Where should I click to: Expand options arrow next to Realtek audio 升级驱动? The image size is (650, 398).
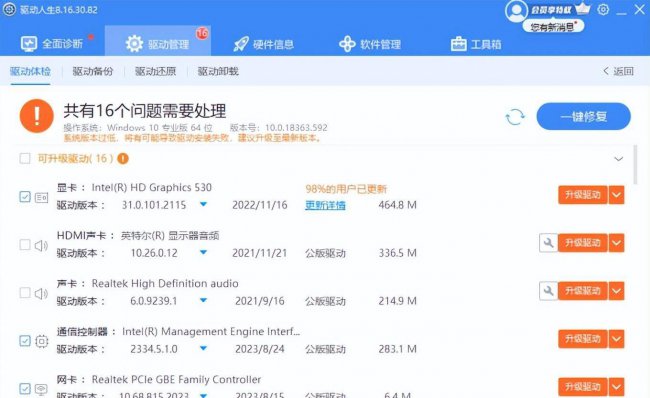click(616, 291)
